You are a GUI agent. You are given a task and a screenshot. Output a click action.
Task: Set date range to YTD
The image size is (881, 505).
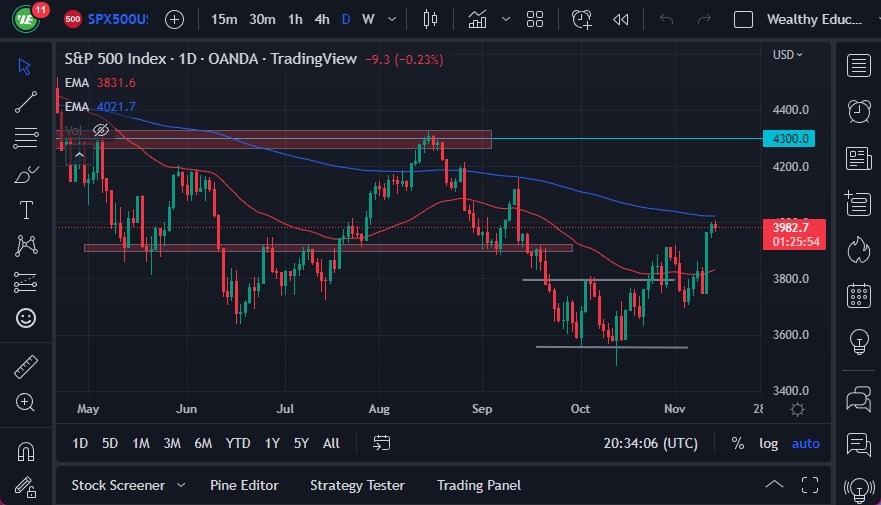238,443
